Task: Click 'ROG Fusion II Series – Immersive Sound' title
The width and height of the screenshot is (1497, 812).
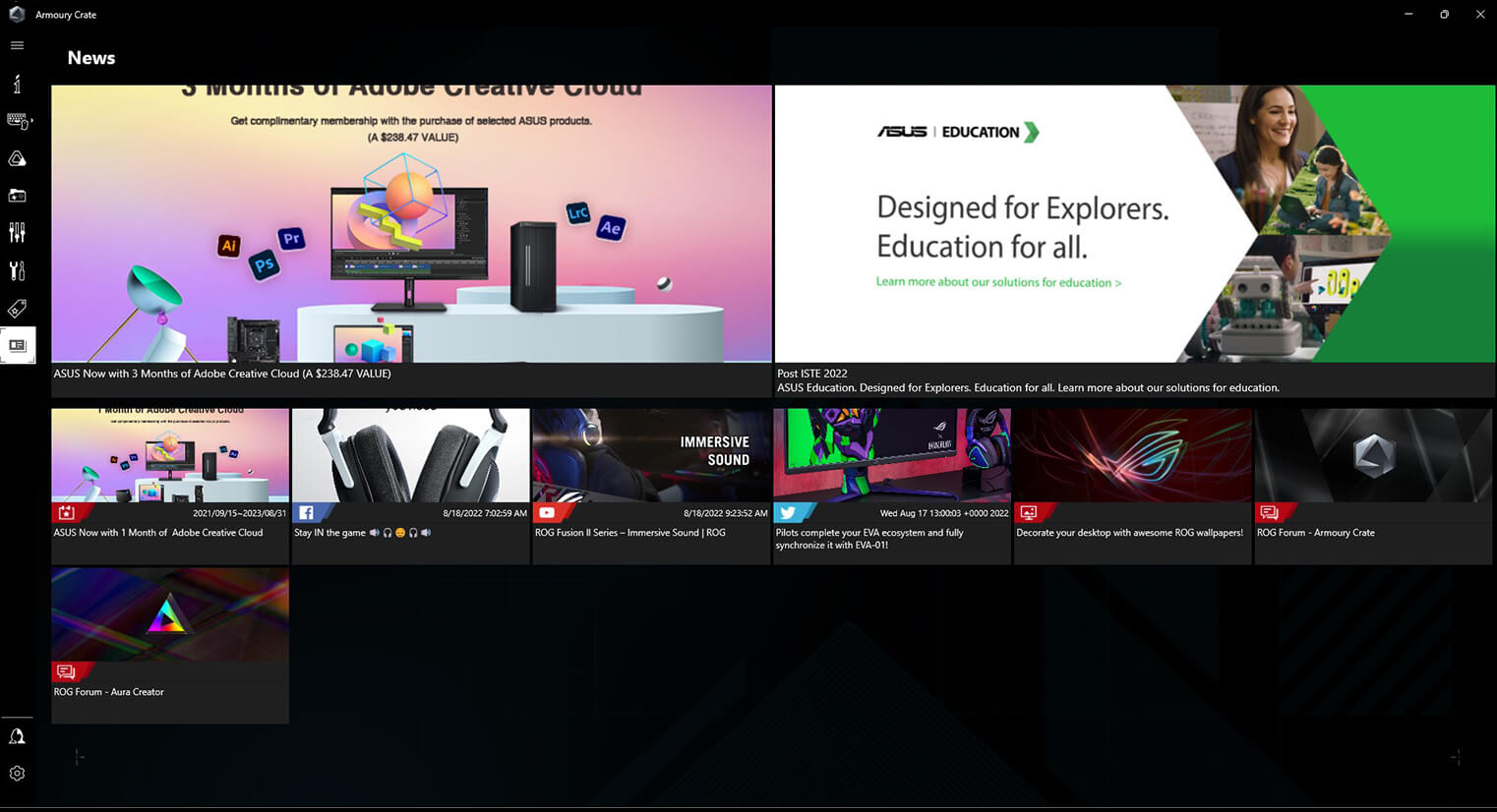Action: [x=629, y=533]
